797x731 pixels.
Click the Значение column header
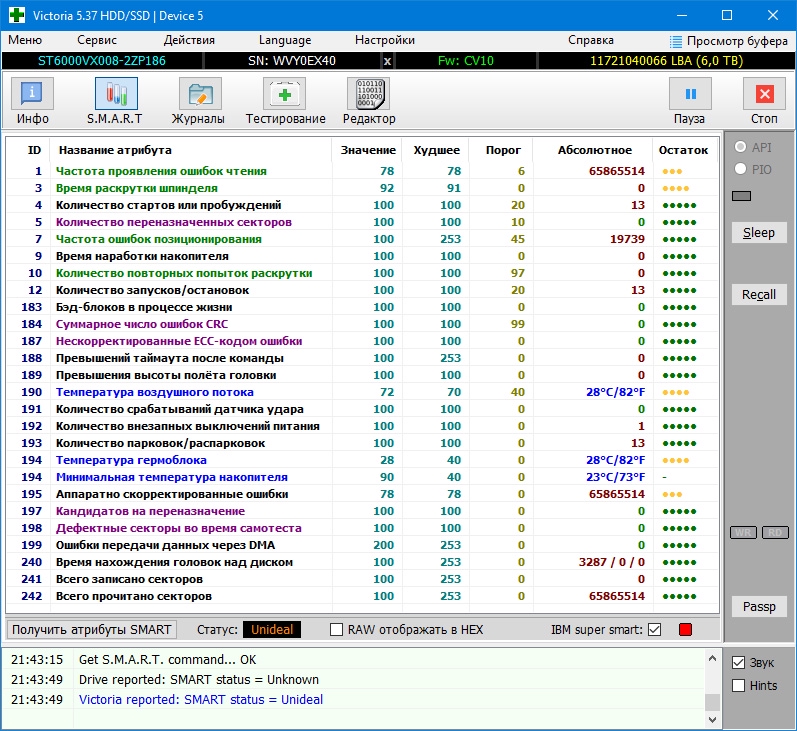point(368,150)
